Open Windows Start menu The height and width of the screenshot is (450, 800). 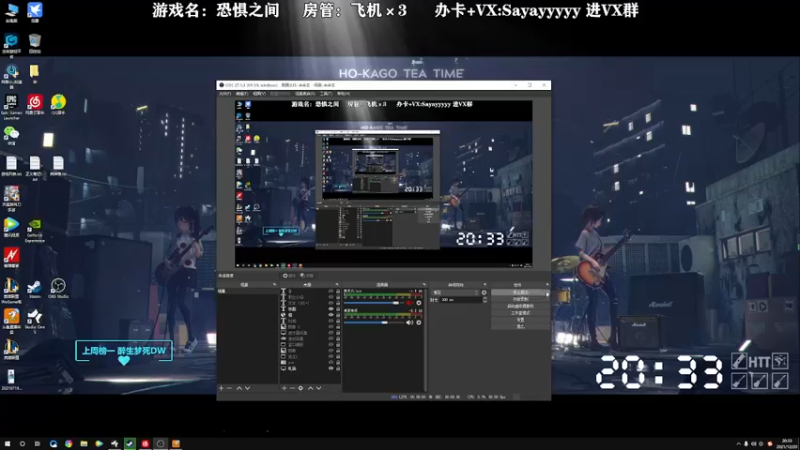tap(7, 443)
